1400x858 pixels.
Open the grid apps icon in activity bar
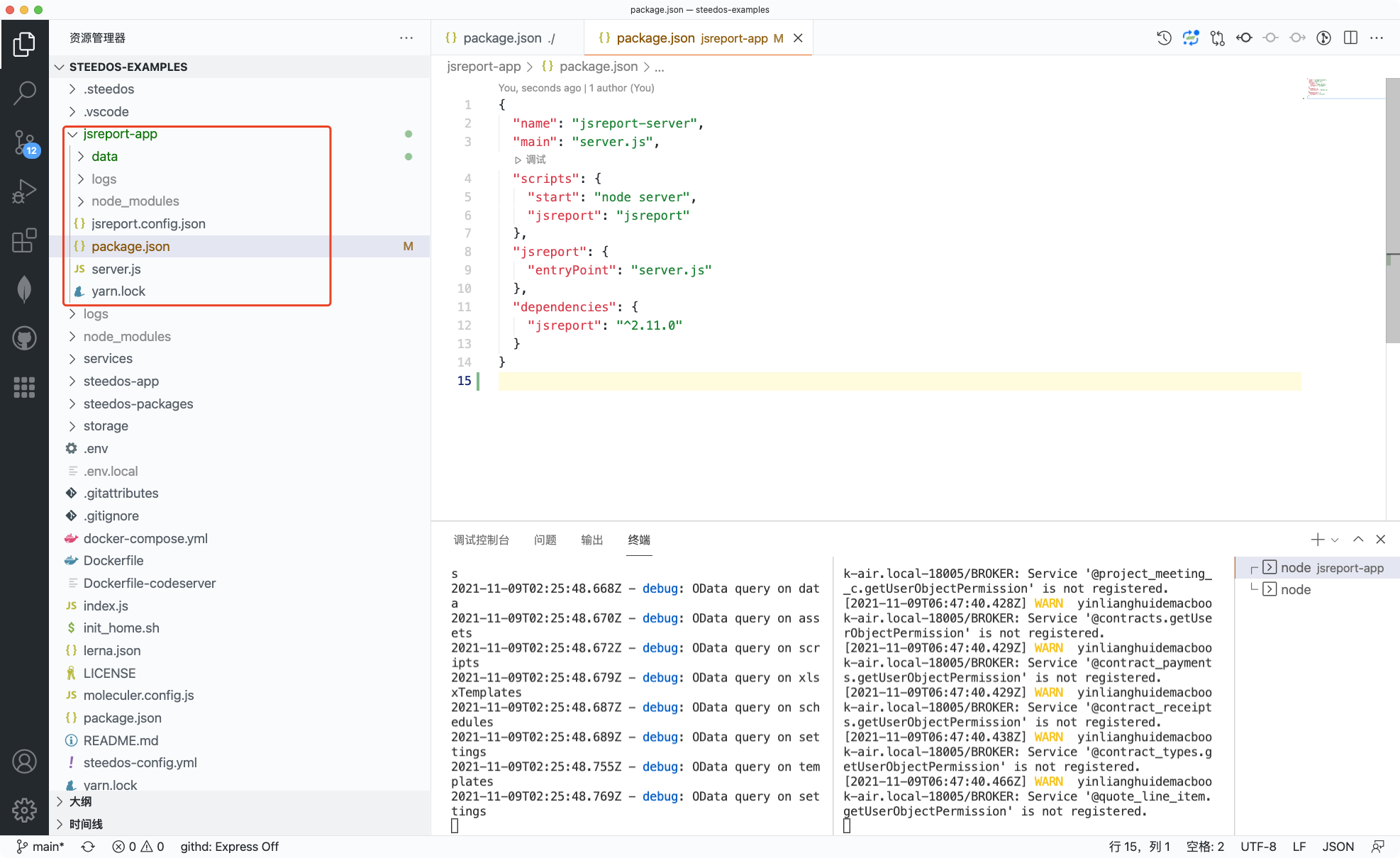24,387
